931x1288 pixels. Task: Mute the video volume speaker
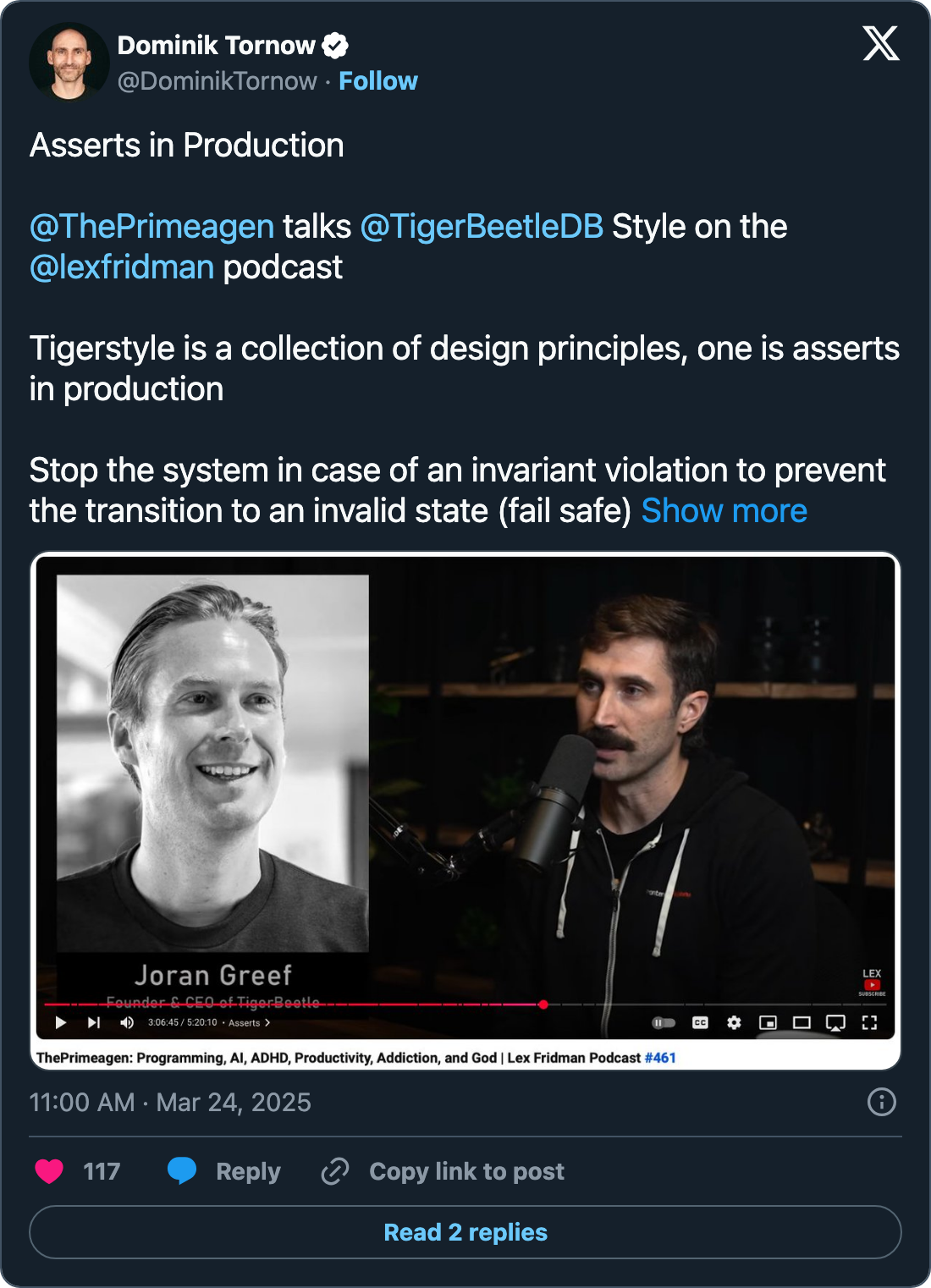pos(127,1022)
